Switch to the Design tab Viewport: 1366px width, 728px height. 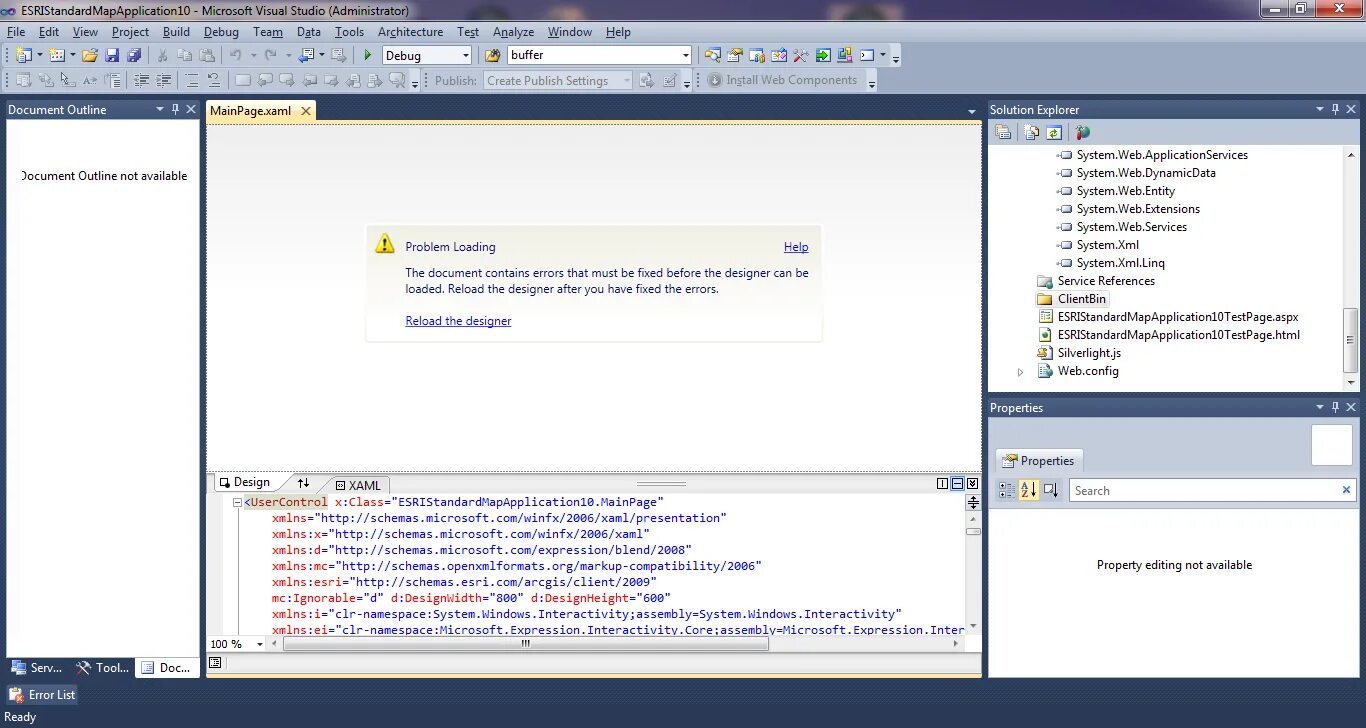(x=246, y=482)
